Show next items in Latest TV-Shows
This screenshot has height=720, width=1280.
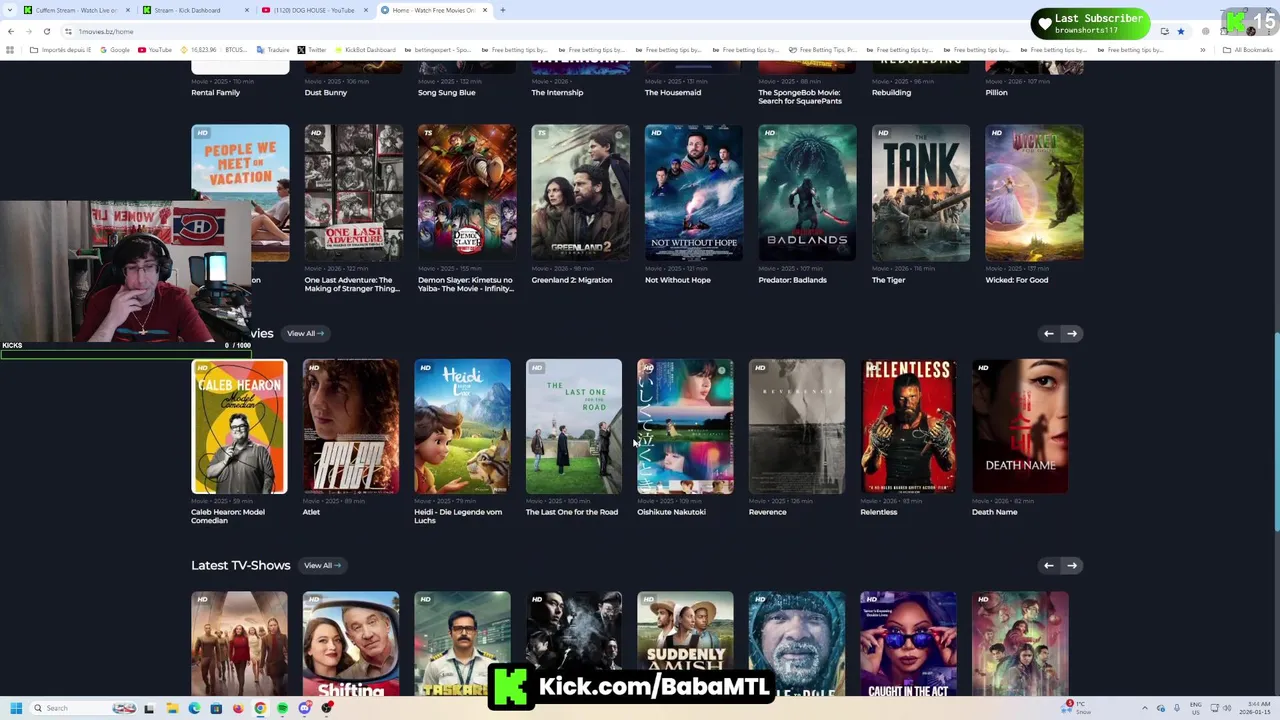click(x=1072, y=565)
